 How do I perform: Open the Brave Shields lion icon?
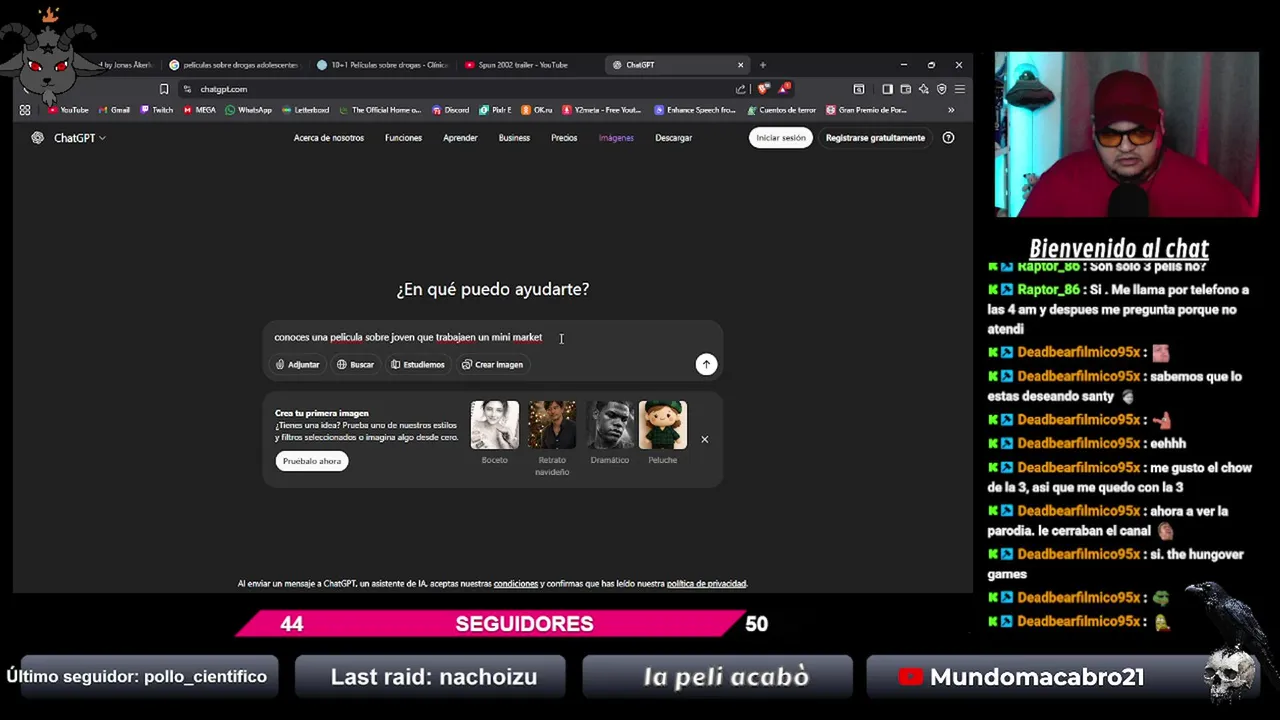[764, 89]
